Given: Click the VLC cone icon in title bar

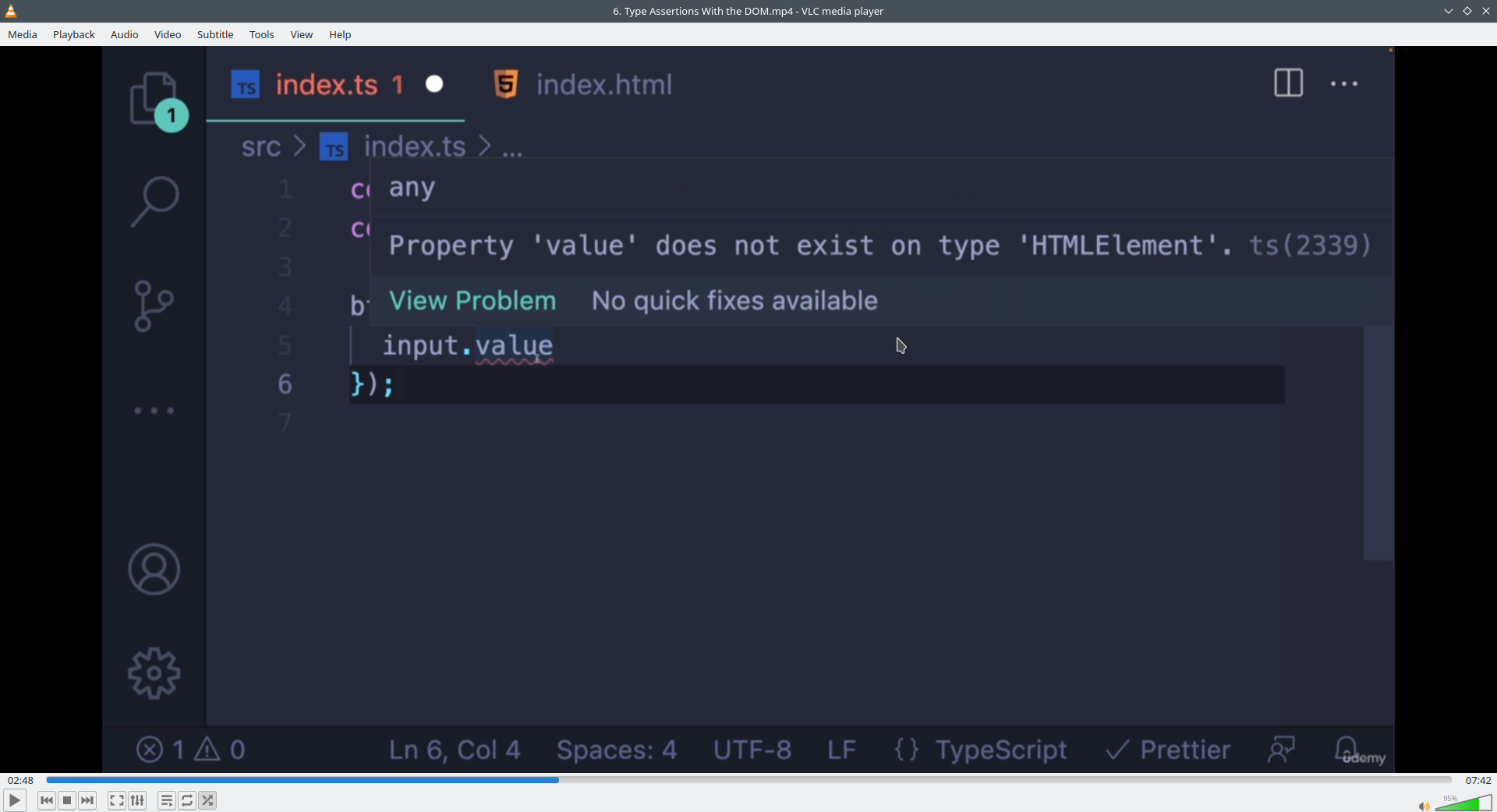Looking at the screenshot, I should (11, 11).
